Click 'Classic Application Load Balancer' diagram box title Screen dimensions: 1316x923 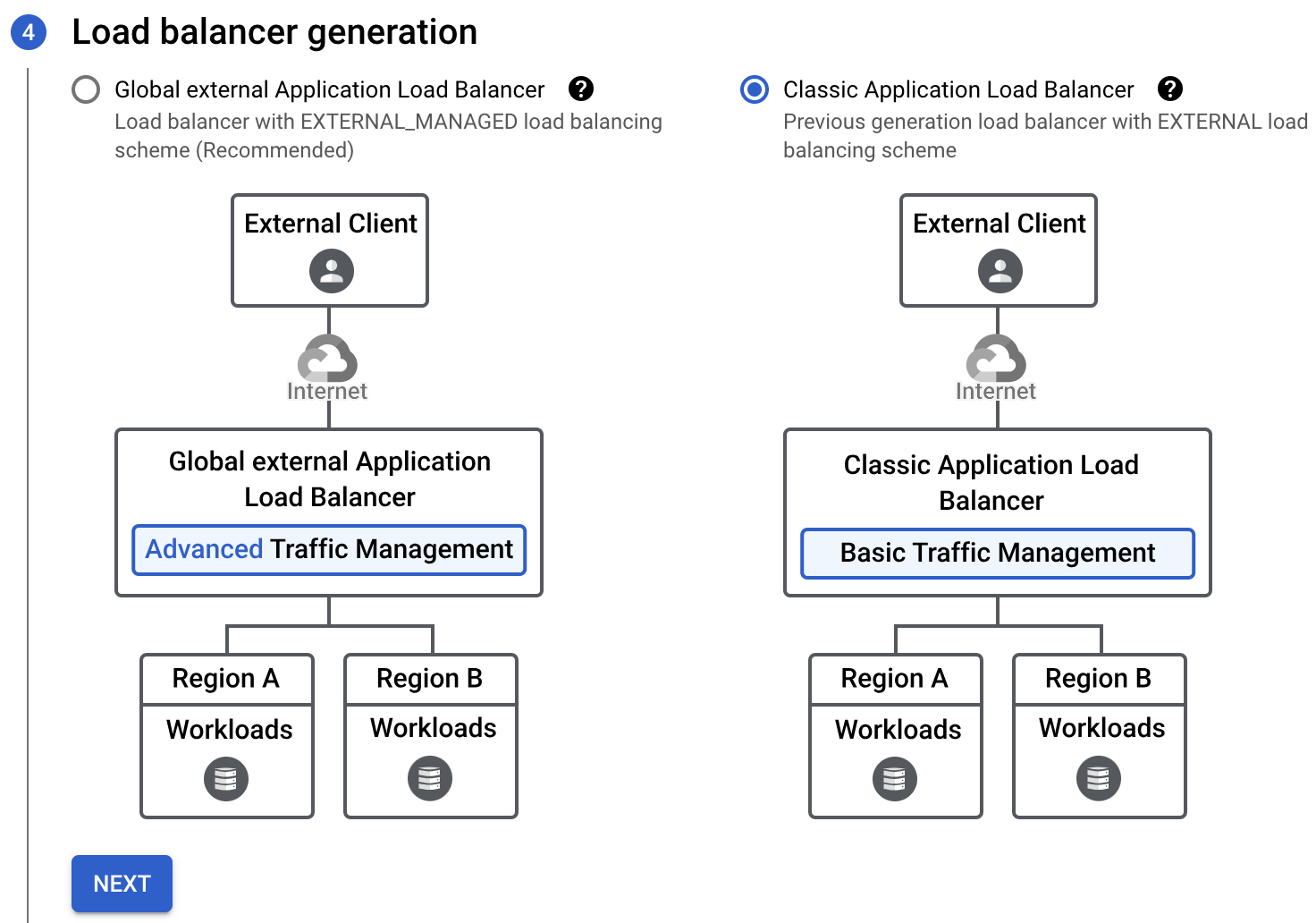(991, 483)
